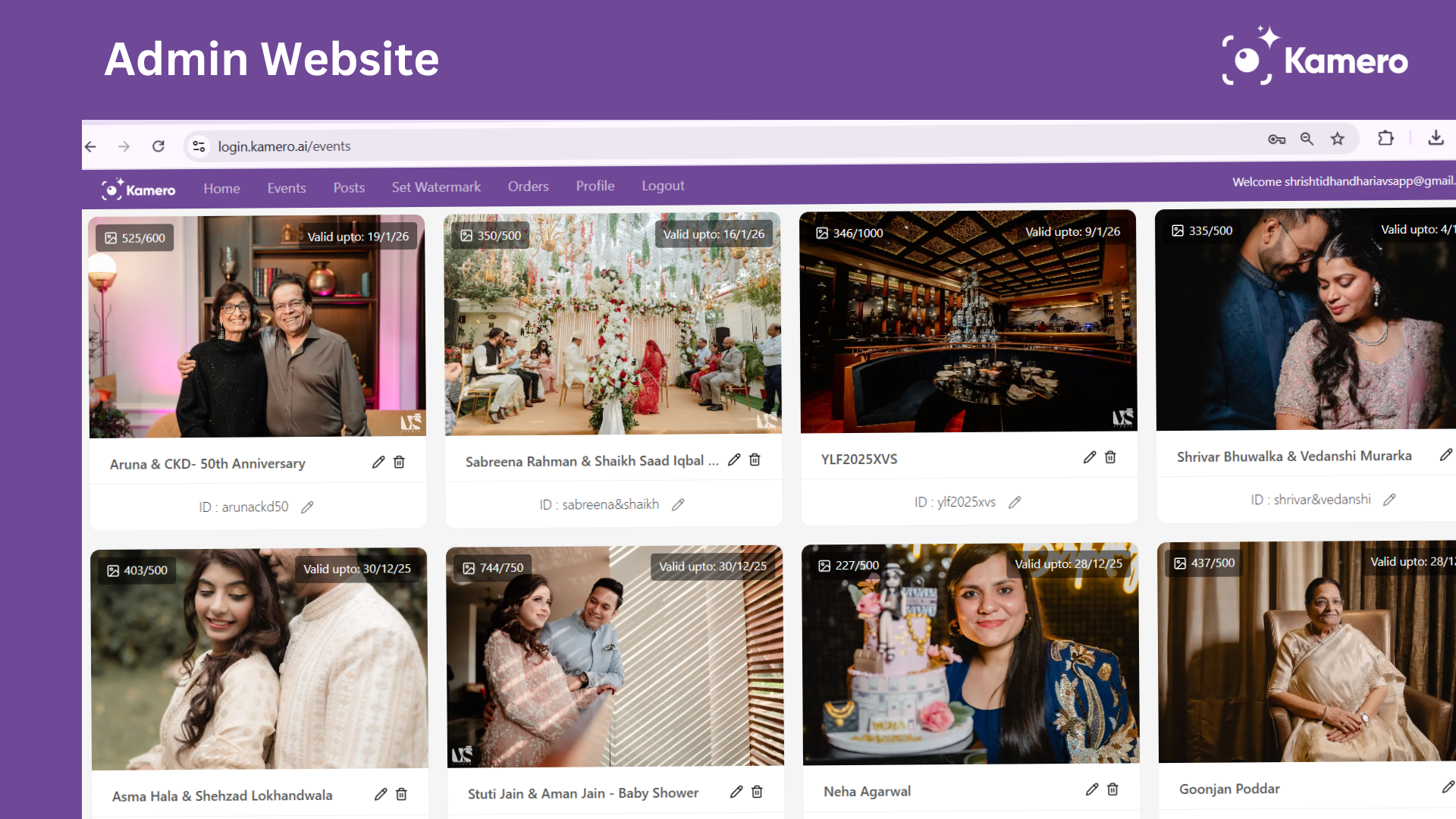Open browser extensions puzzle icon
Screen dimensions: 1456x819
click(1385, 138)
